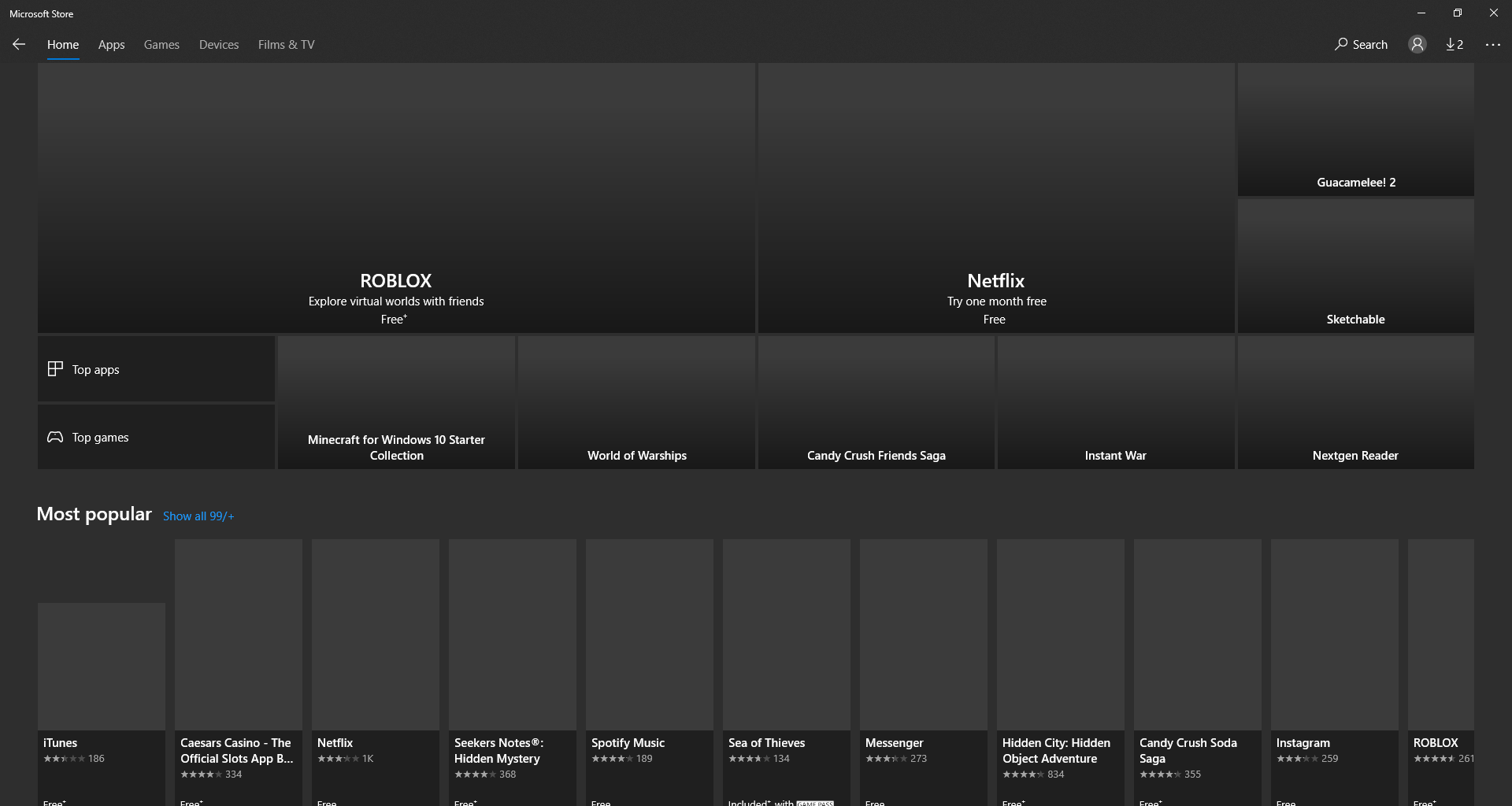Open the Nextgen Reader tile
The image size is (1512, 806).
click(x=1356, y=403)
